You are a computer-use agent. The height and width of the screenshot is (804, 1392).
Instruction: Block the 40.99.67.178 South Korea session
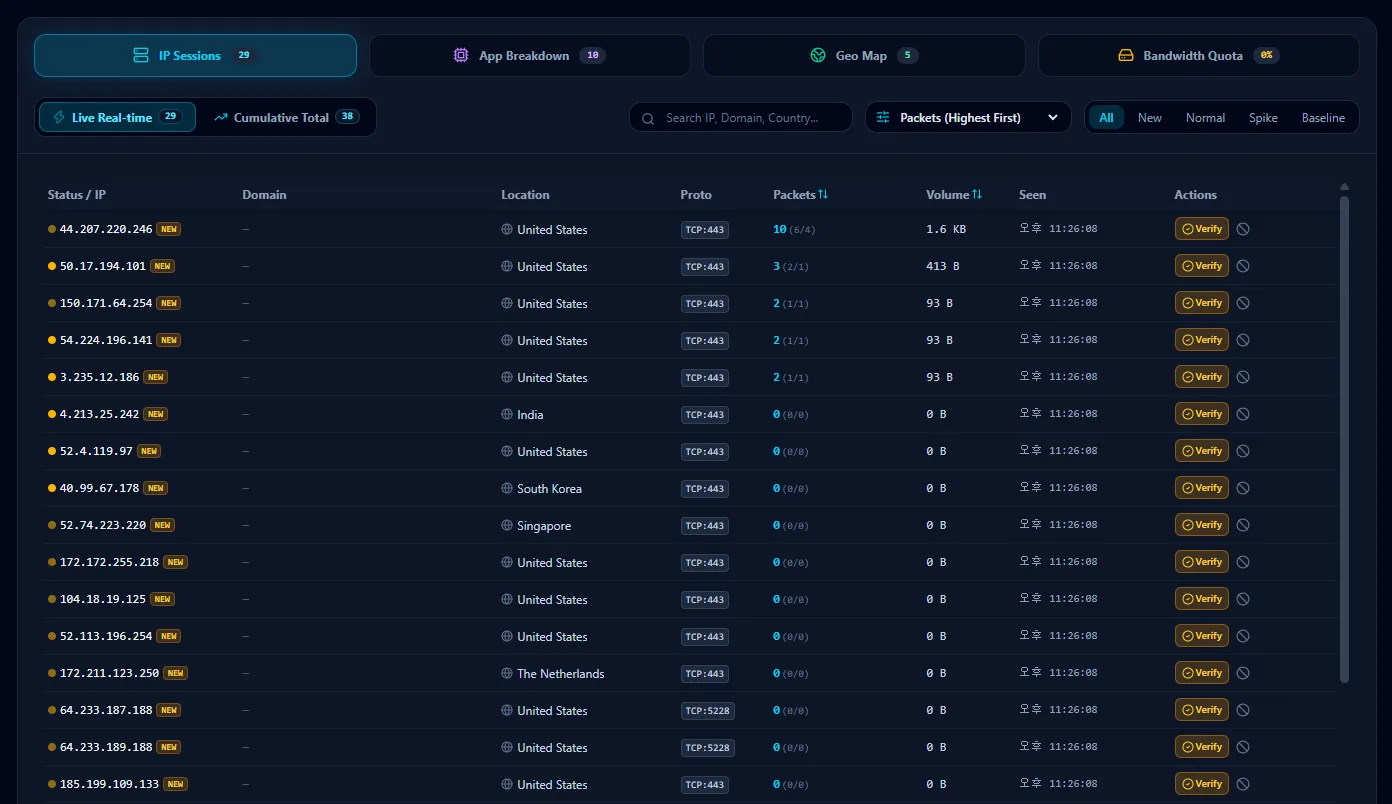[x=1243, y=488]
